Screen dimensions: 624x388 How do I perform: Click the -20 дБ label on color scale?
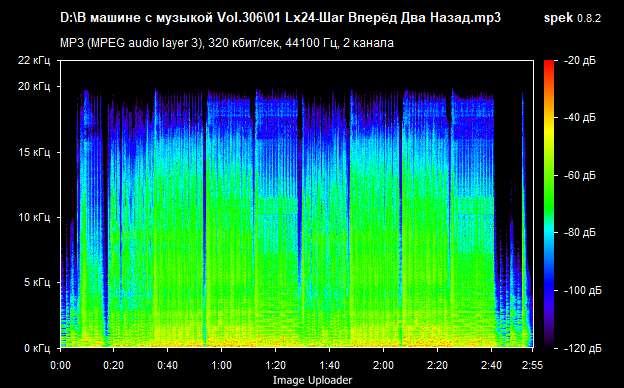[x=579, y=60]
